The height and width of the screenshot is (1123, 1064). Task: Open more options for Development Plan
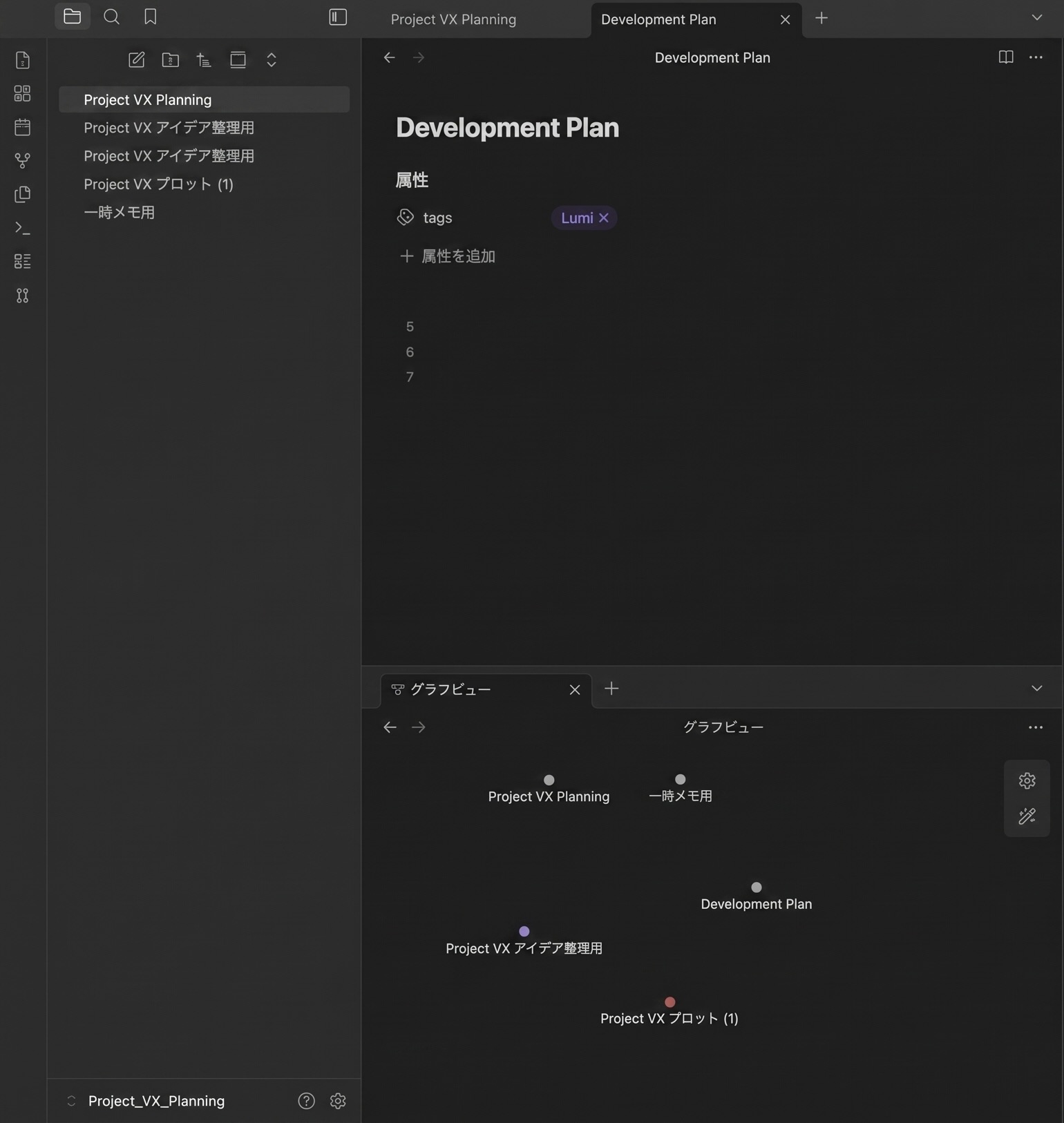[x=1036, y=57]
